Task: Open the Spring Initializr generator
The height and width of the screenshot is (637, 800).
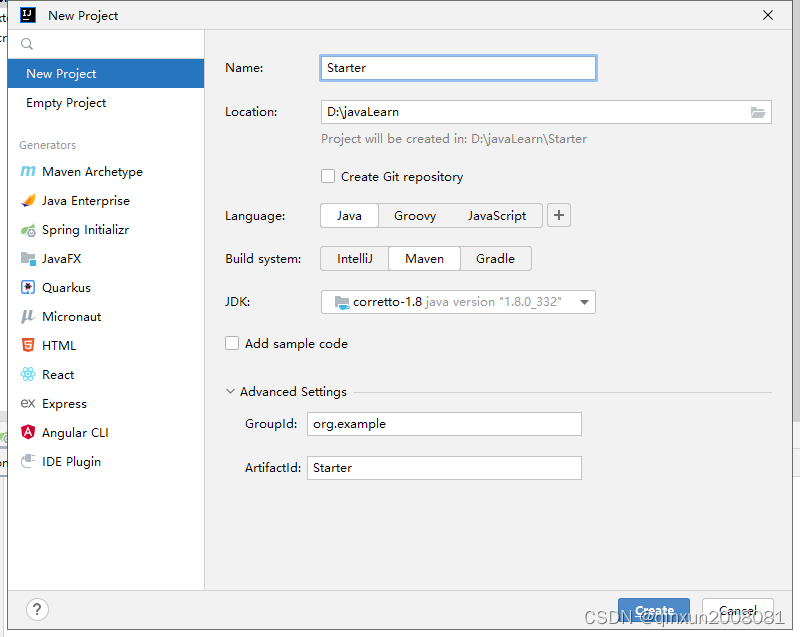Action: (106, 230)
